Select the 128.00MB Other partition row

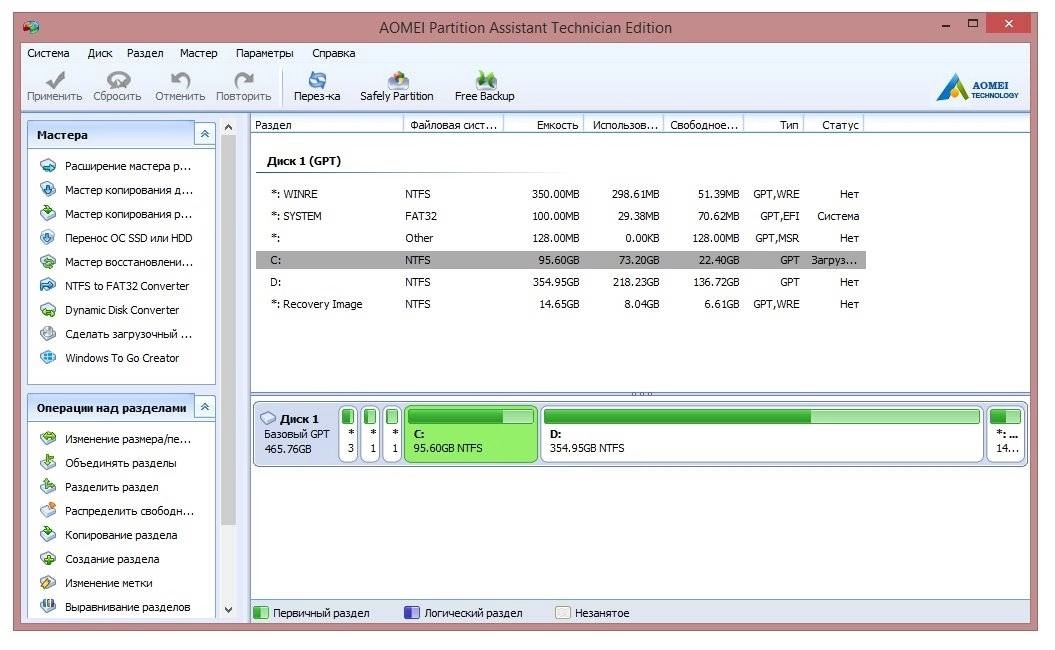tap(560, 238)
